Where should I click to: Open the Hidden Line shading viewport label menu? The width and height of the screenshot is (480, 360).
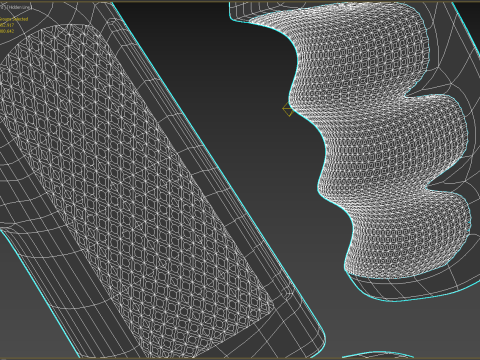coord(20,7)
